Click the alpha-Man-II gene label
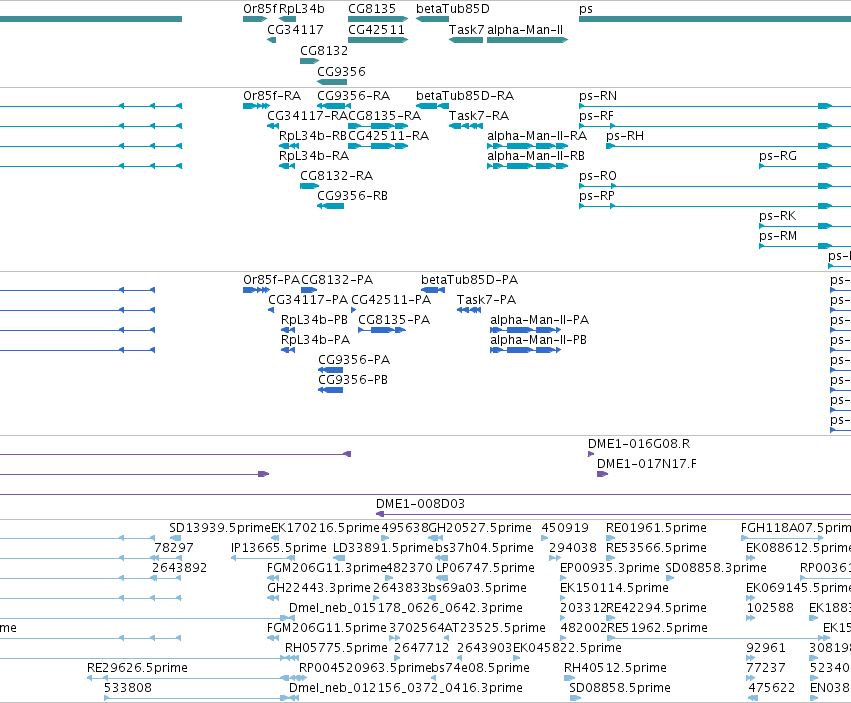The width and height of the screenshot is (851, 703). [525, 30]
